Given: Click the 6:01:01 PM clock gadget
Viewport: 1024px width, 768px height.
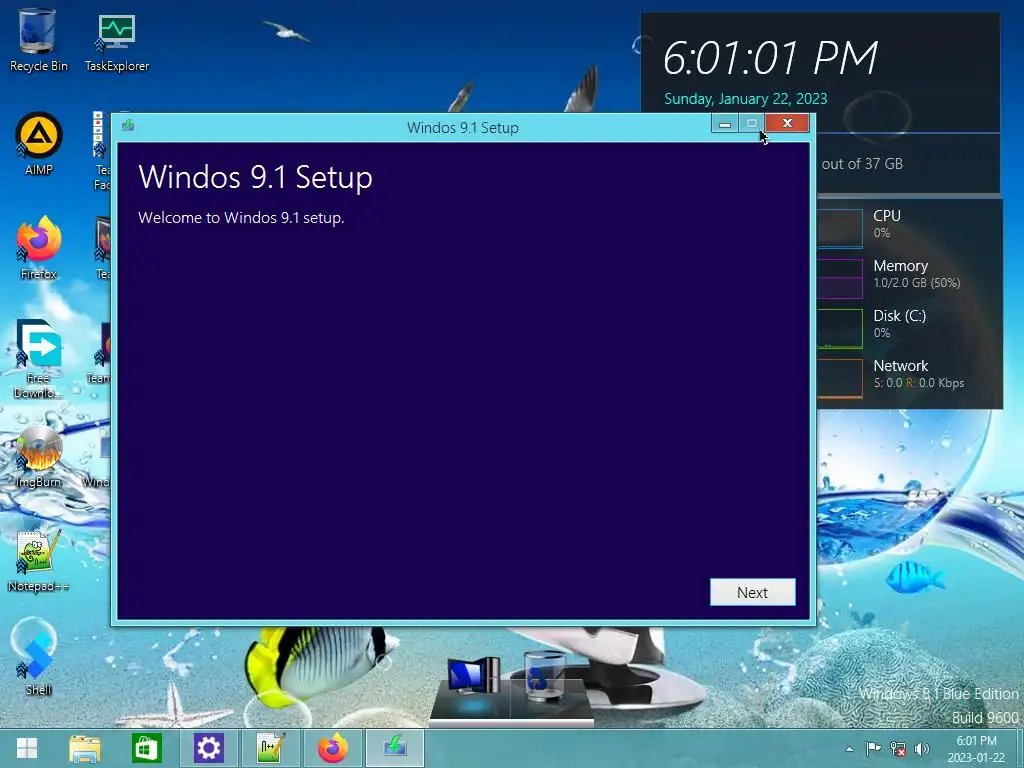Looking at the screenshot, I should pyautogui.click(x=771, y=58).
